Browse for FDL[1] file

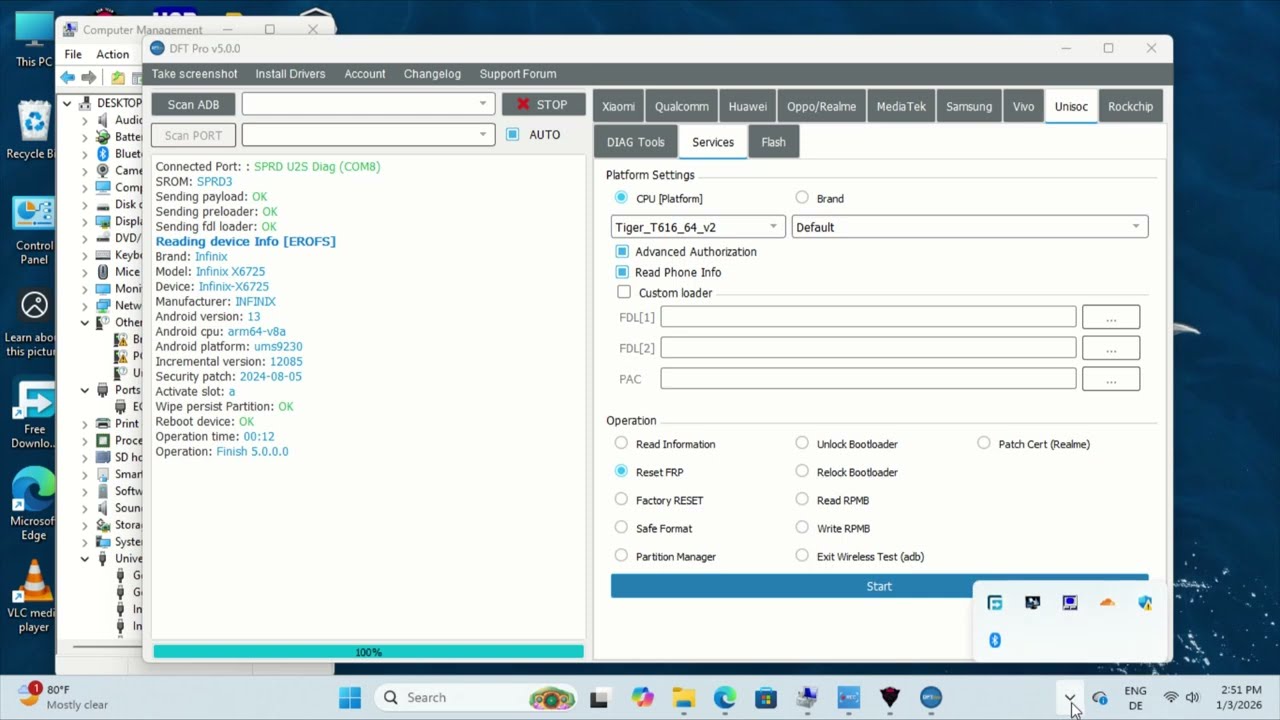[x=1111, y=317]
